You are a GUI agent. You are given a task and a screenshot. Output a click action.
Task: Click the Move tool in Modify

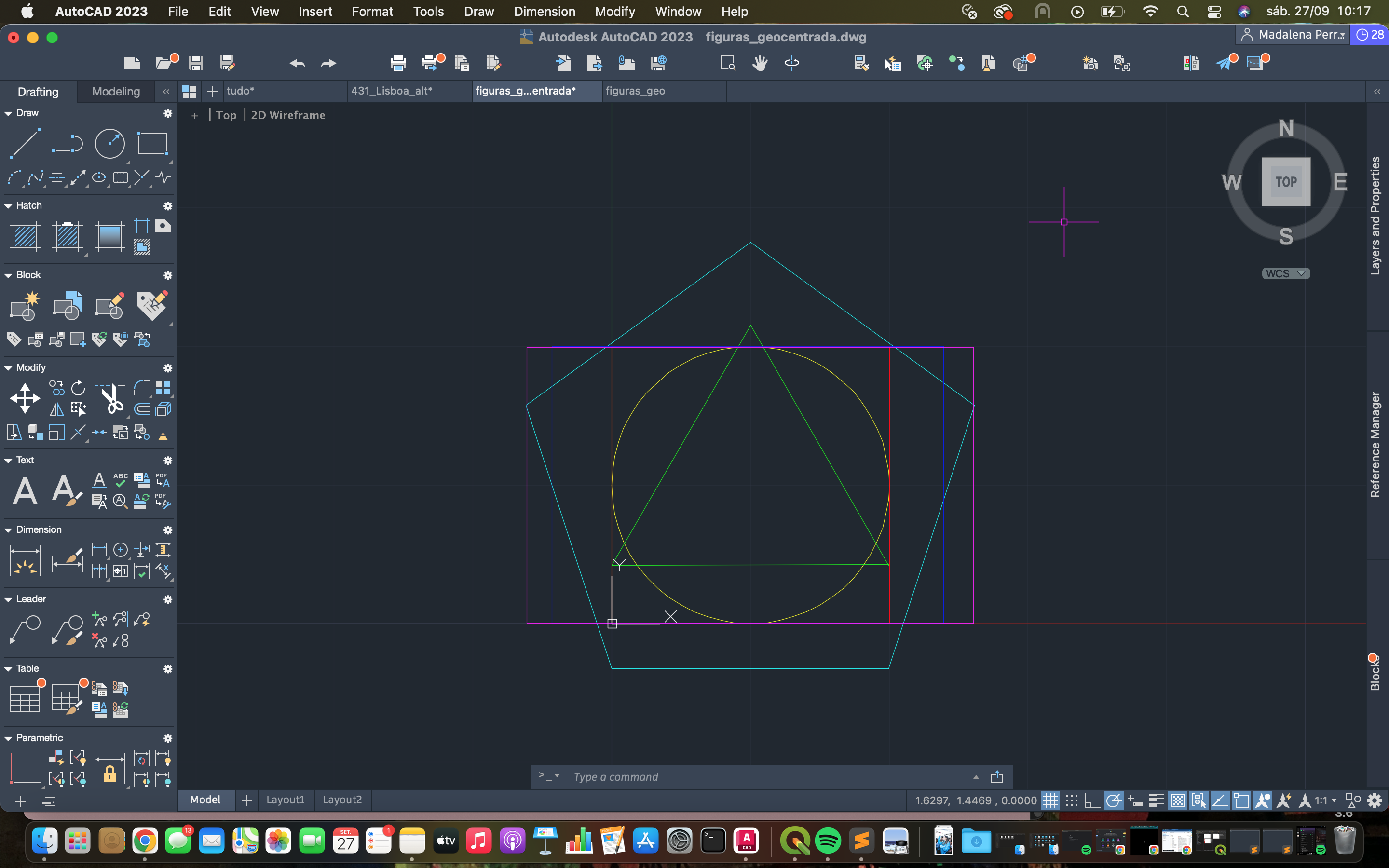(x=25, y=398)
